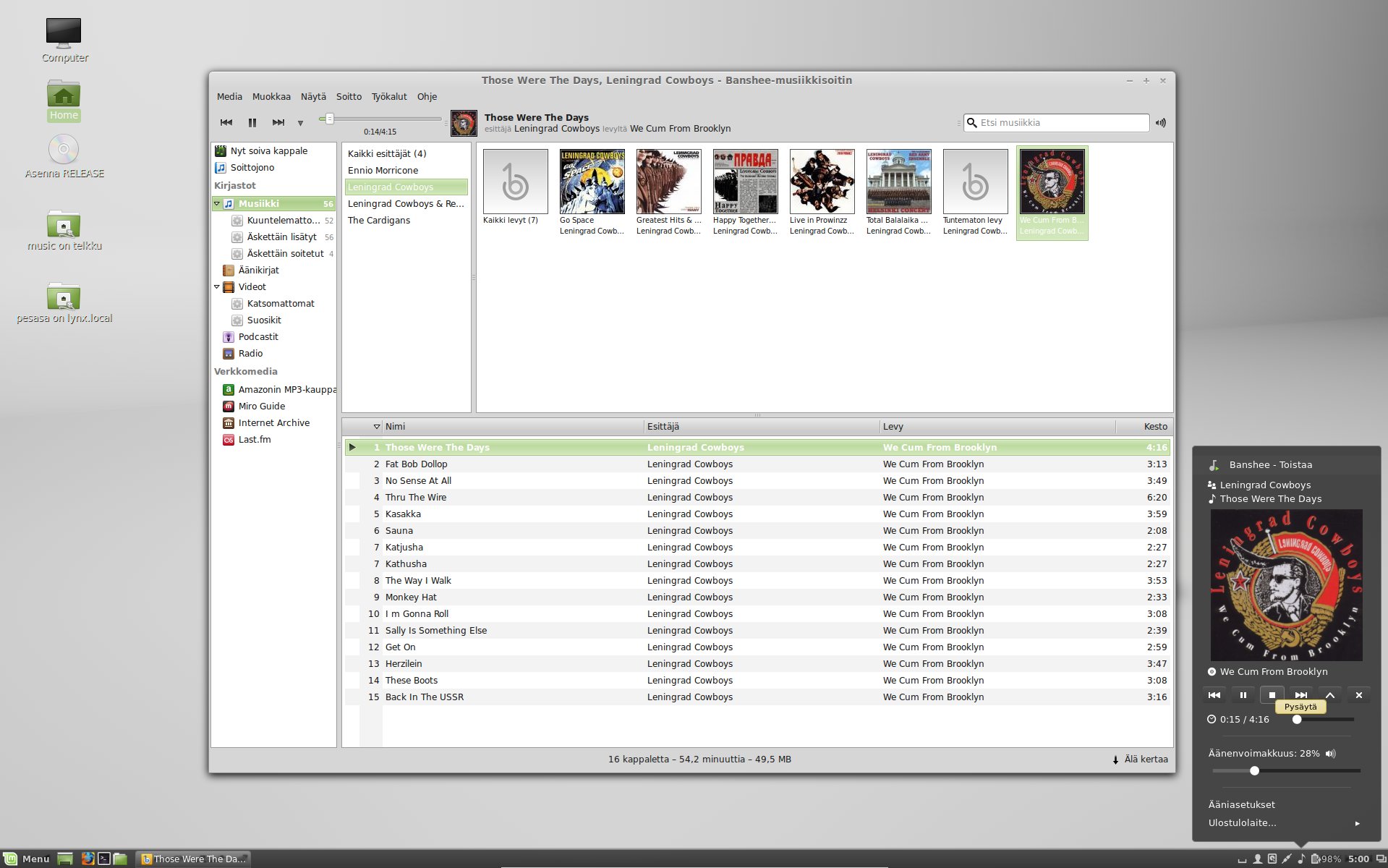This screenshot has width=1388, height=868.
Task: Select Nyt soiva kappale in sidebar
Action: tap(273, 150)
